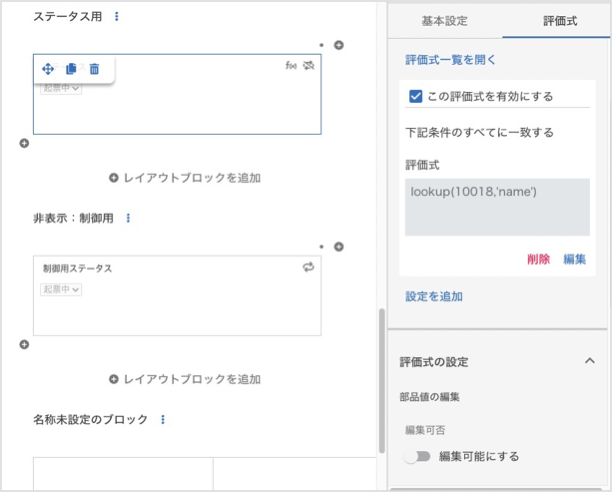The image size is (612, 492).
Task: Click the 下記条件のすべてに一致する text
Action: [x=480, y=133]
